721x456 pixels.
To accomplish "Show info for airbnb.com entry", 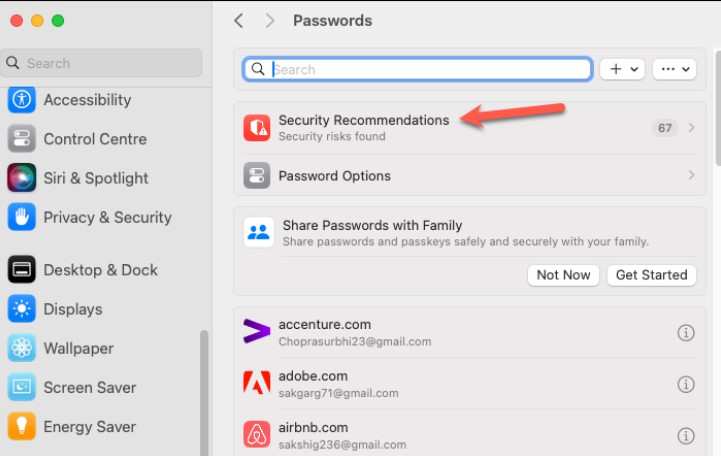I will (686, 435).
